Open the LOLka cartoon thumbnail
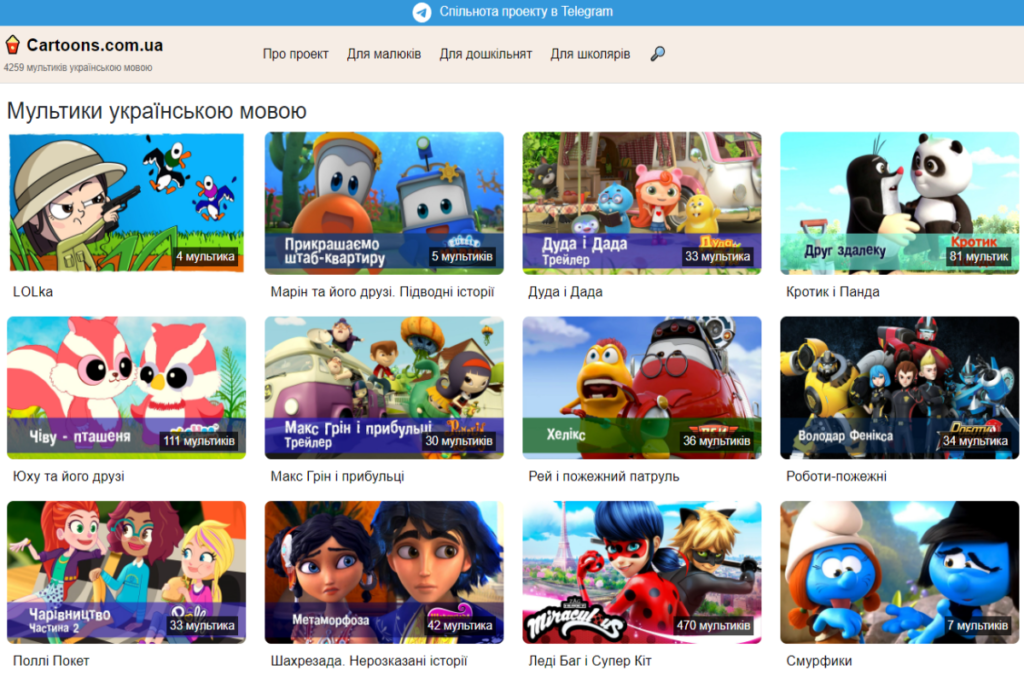Viewport: 1024px width, 683px height. [x=126, y=202]
